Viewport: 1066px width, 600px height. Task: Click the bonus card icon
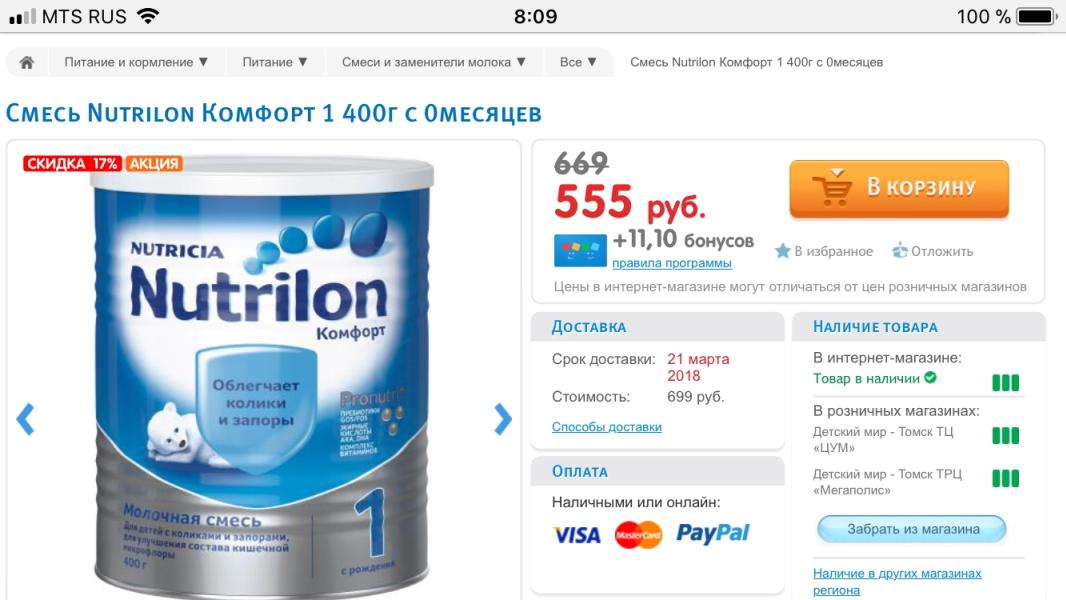pyautogui.click(x=580, y=250)
